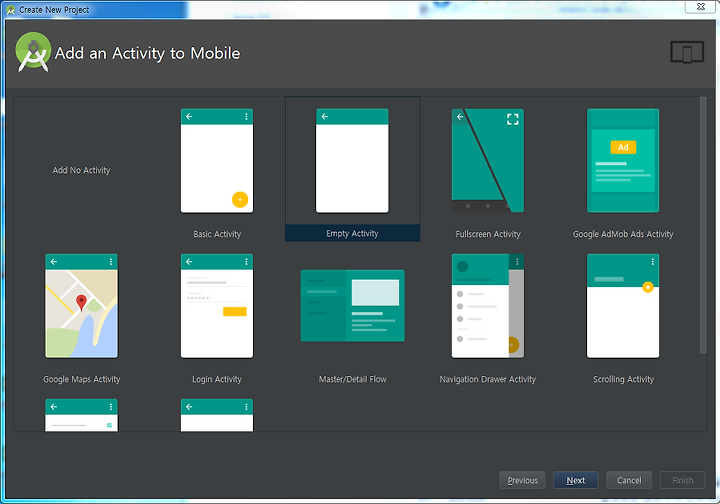Cancel the Create New Project wizard

(x=629, y=480)
